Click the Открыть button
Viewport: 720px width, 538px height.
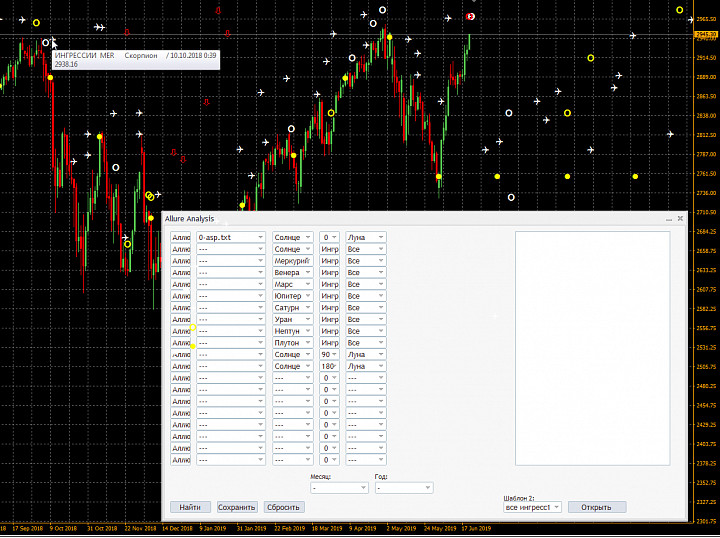596,507
